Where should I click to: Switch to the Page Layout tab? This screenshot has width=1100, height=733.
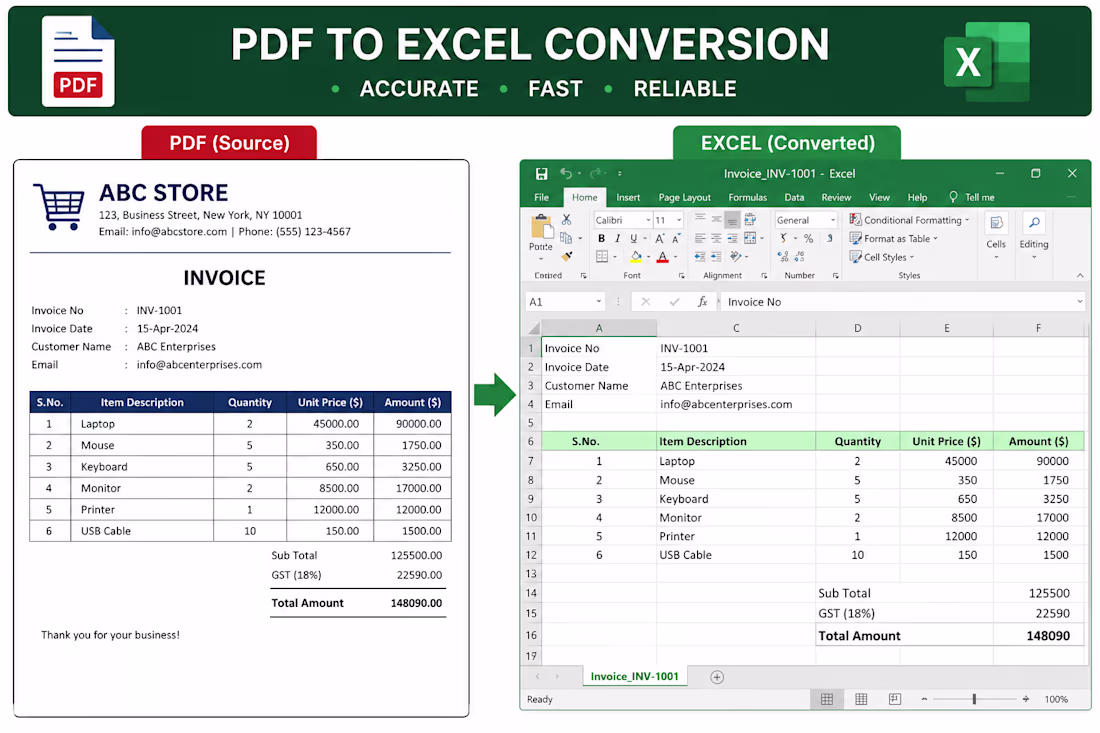click(x=684, y=197)
